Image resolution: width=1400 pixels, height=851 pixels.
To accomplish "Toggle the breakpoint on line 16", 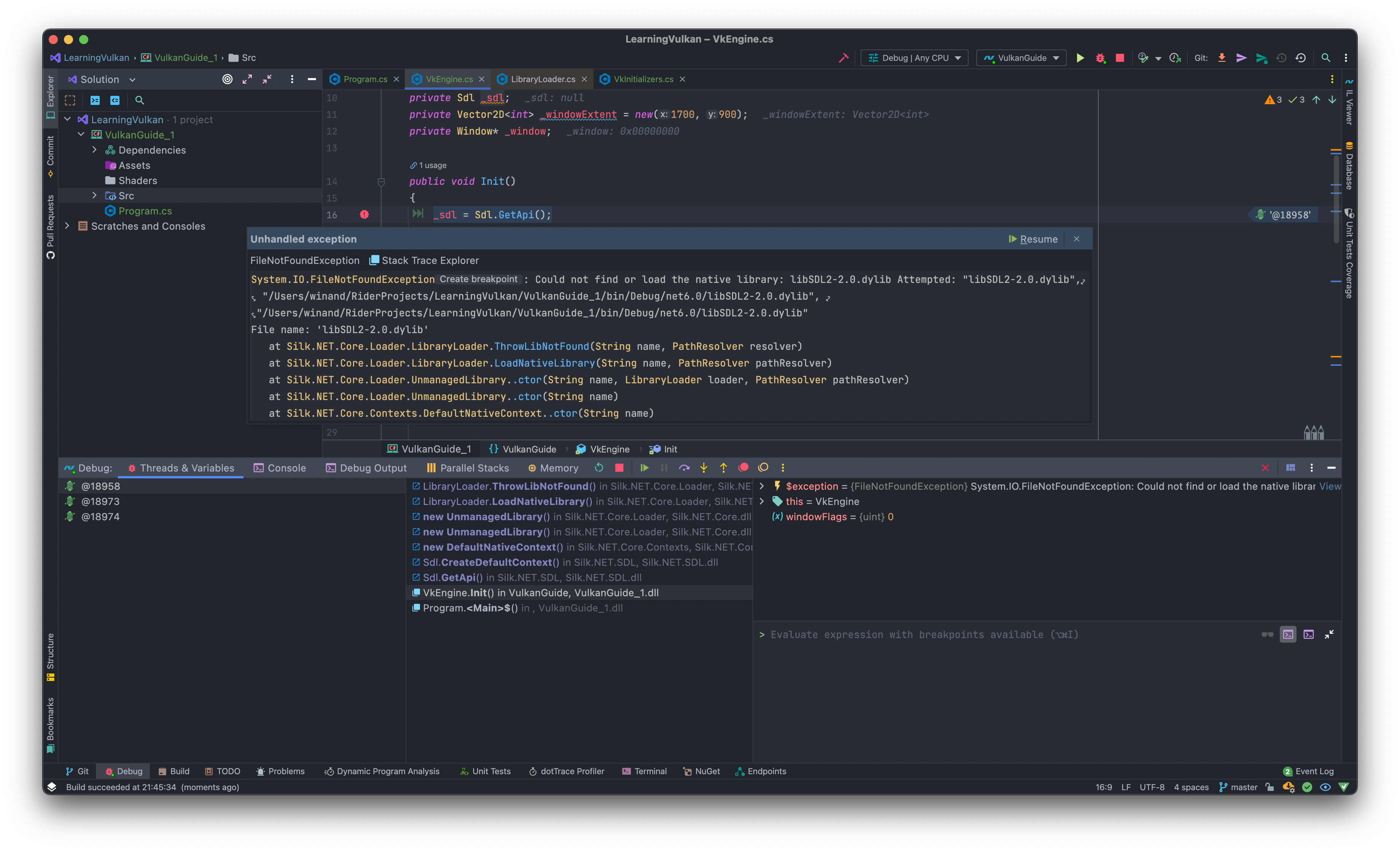I will [x=364, y=215].
